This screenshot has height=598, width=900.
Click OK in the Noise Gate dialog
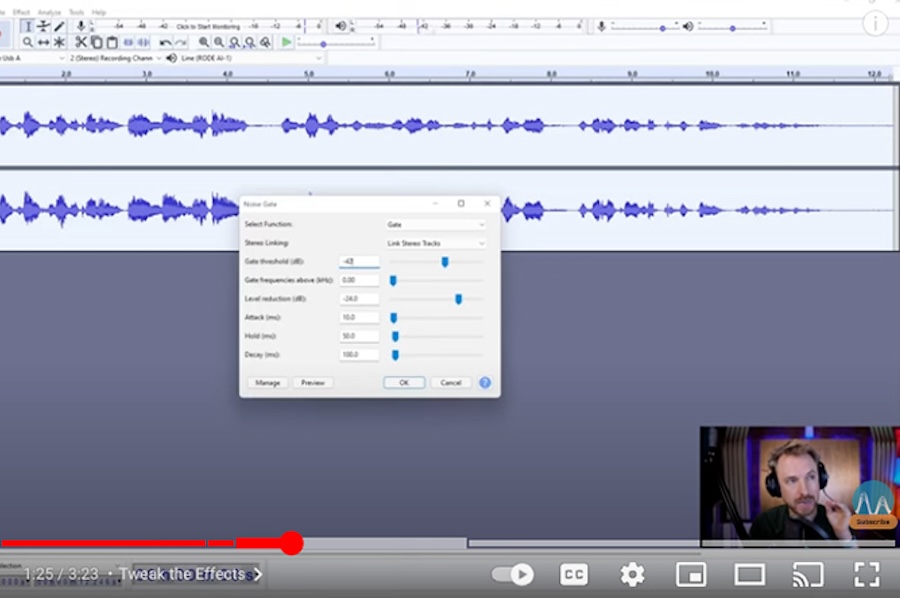404,383
